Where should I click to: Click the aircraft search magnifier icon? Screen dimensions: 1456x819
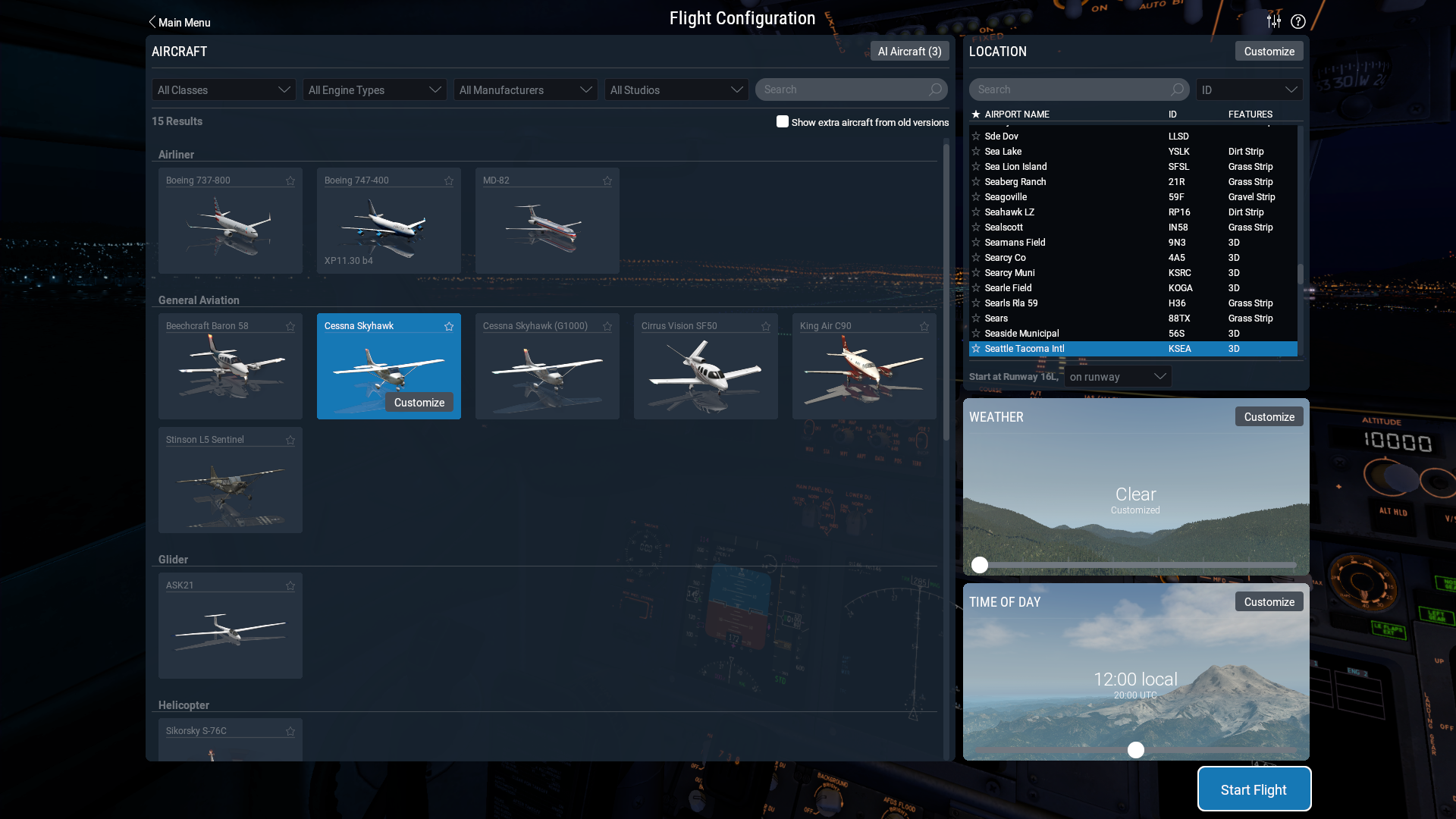936,89
